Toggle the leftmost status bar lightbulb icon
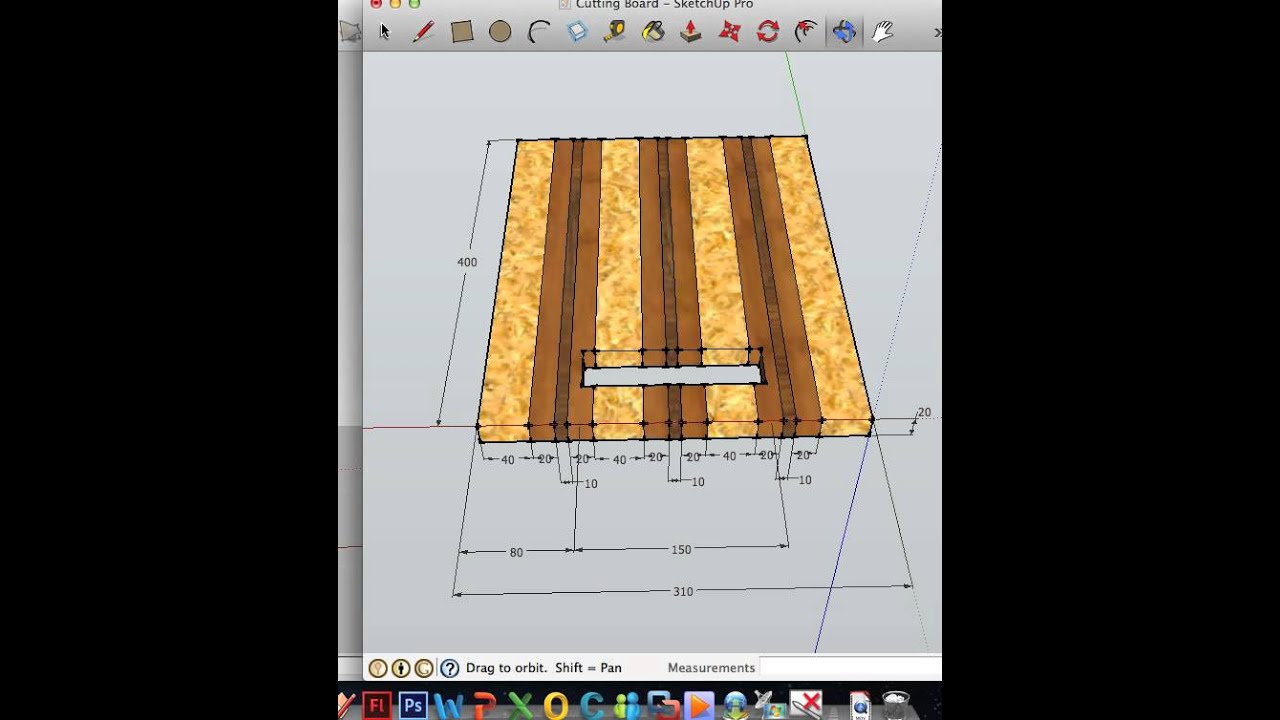Screen dimensions: 1280x720 pyautogui.click(x=377, y=667)
